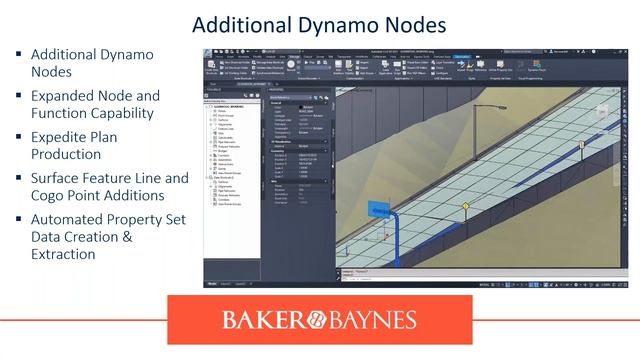Collapse the Geometry properties section
The height and width of the screenshot is (360, 640).
click(326, 151)
